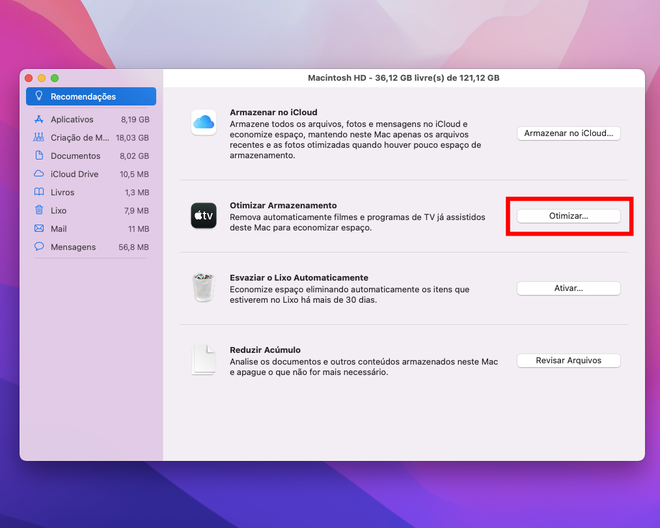Close the storage window with red button
The height and width of the screenshot is (528, 660).
coord(29,78)
